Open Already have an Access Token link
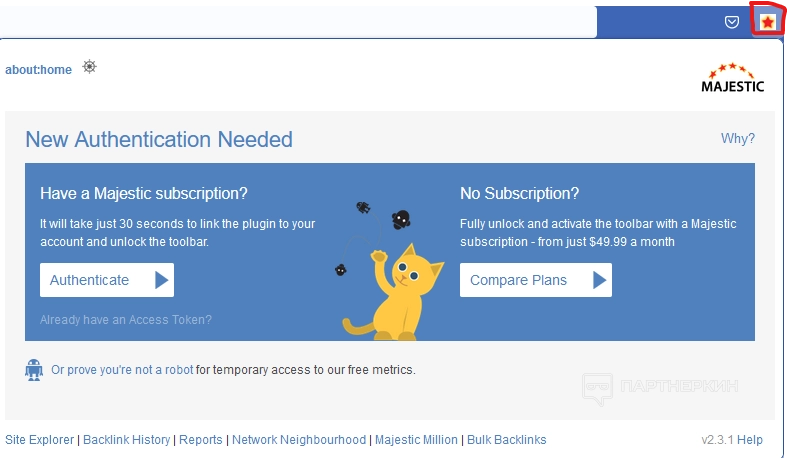Screen dimensions: 789x458 (x=126, y=320)
